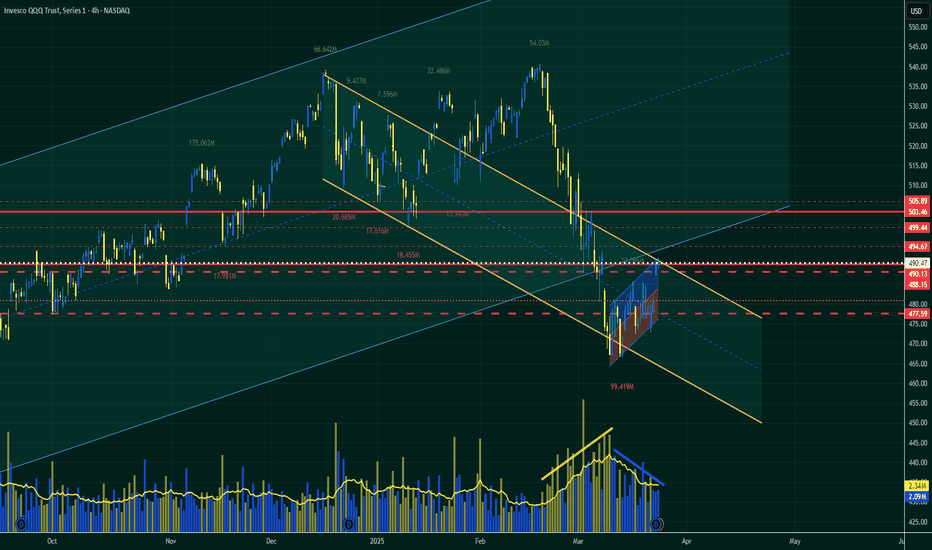Click the red 99.419M volume annotation

[622, 386]
